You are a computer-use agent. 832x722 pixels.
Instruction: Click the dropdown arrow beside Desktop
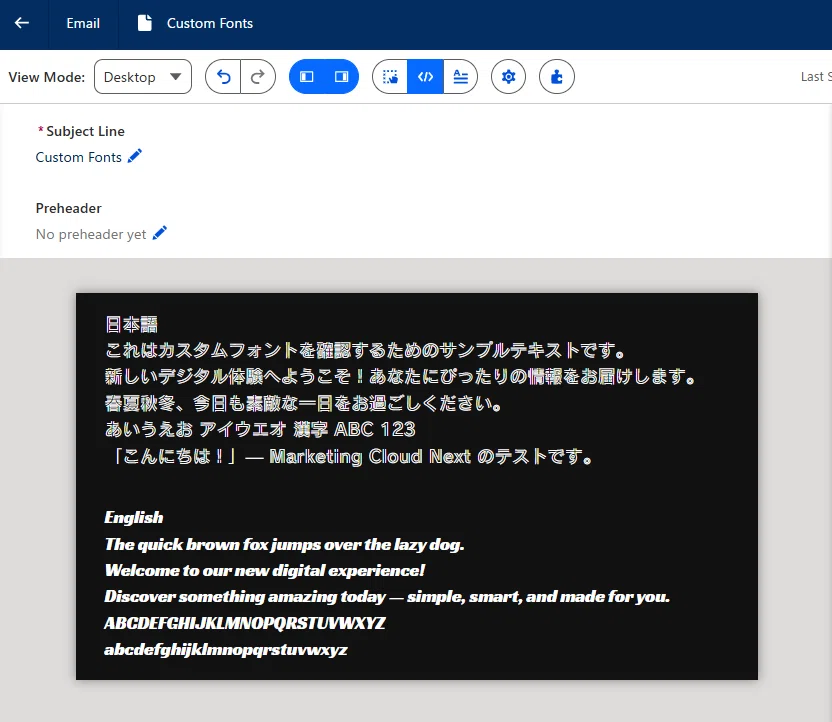coord(176,77)
